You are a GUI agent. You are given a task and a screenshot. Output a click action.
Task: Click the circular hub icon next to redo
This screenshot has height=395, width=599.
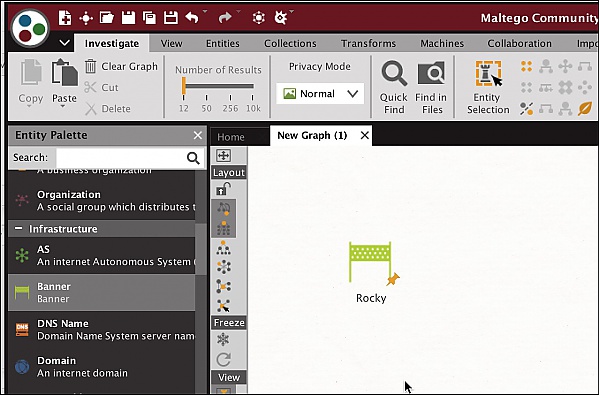click(259, 18)
